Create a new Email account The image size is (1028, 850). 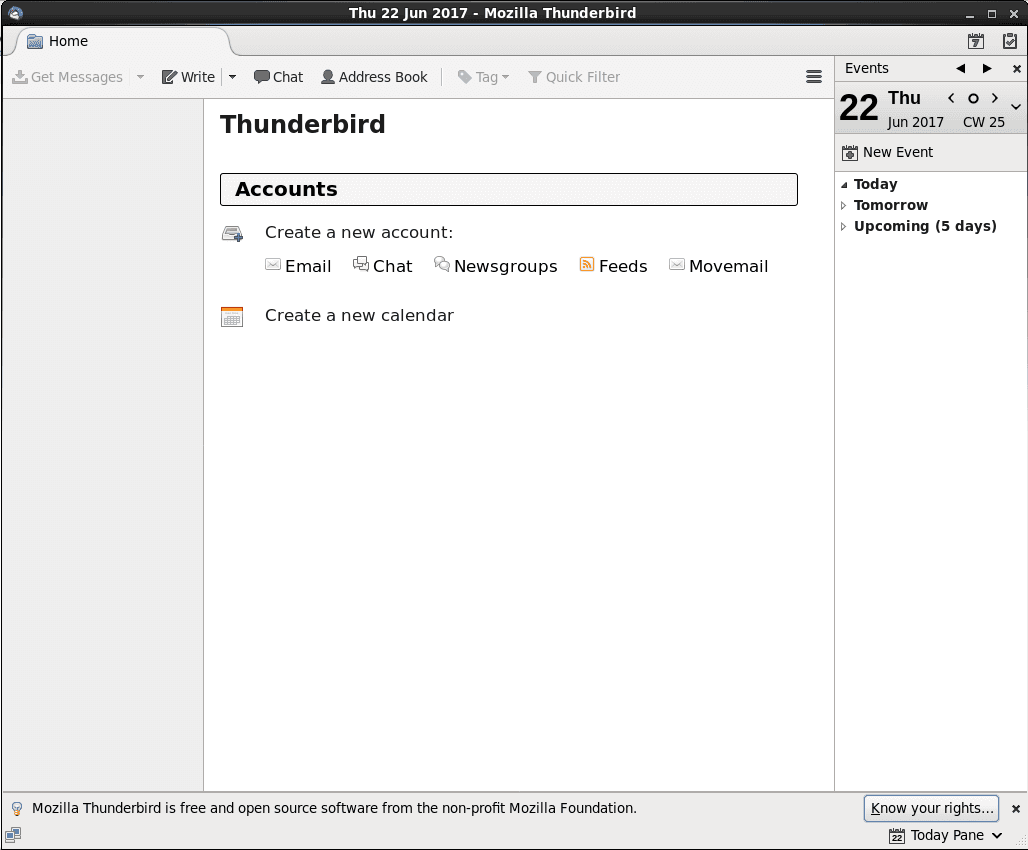(298, 266)
